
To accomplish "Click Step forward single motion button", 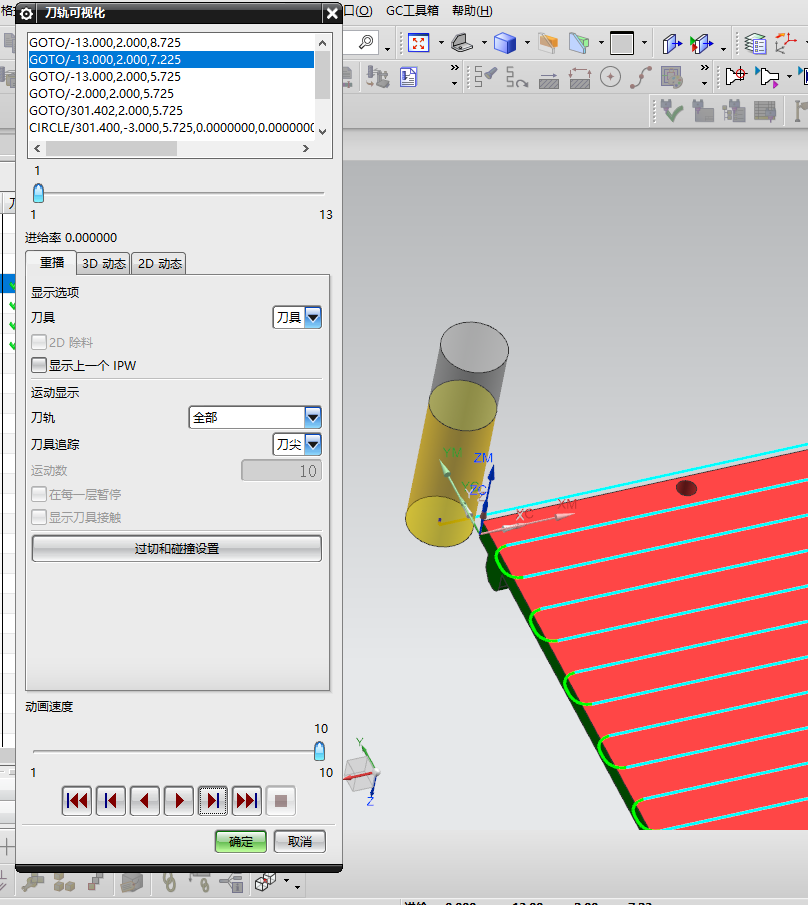I will tap(213, 801).
